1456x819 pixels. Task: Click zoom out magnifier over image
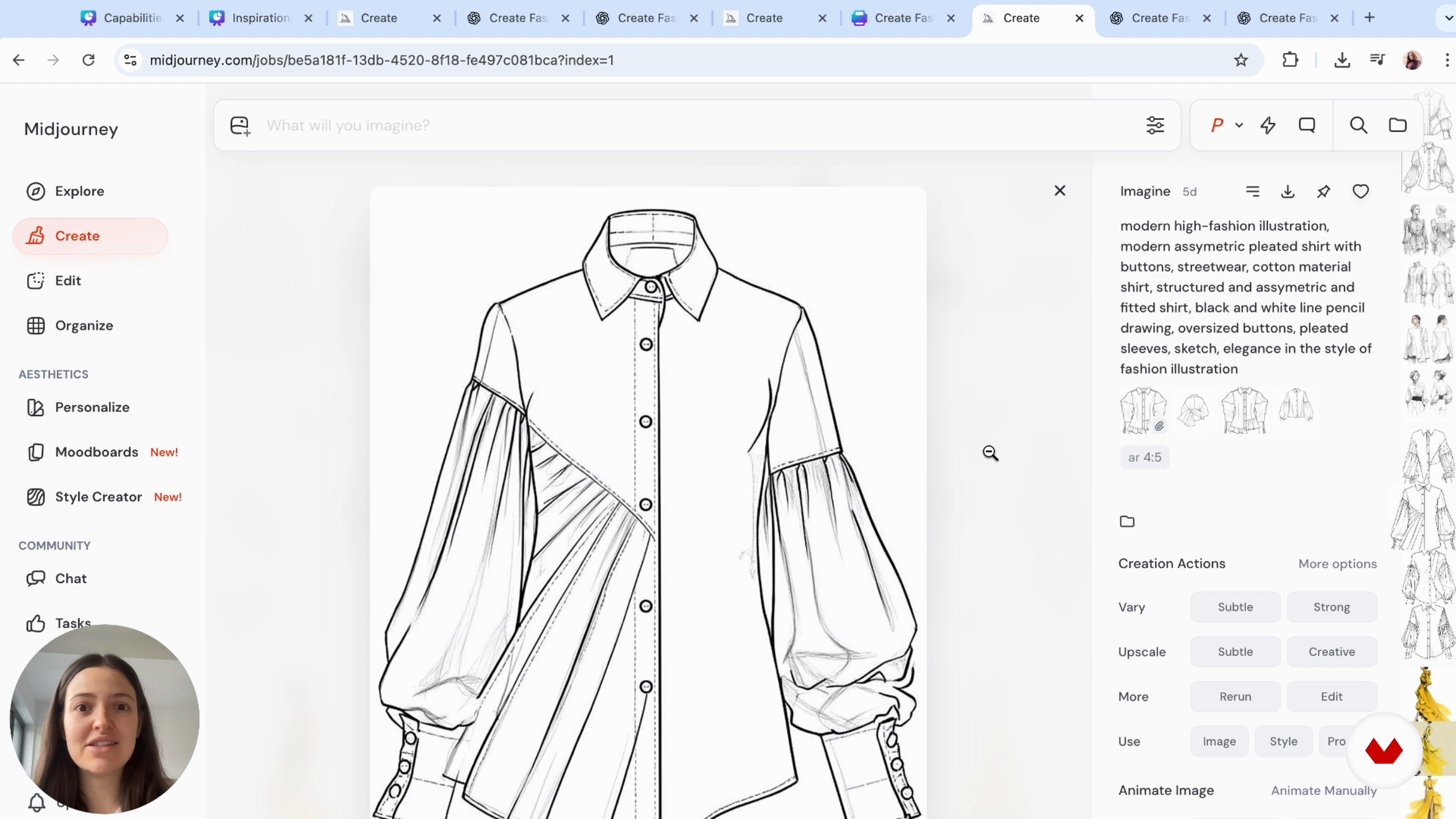click(990, 453)
